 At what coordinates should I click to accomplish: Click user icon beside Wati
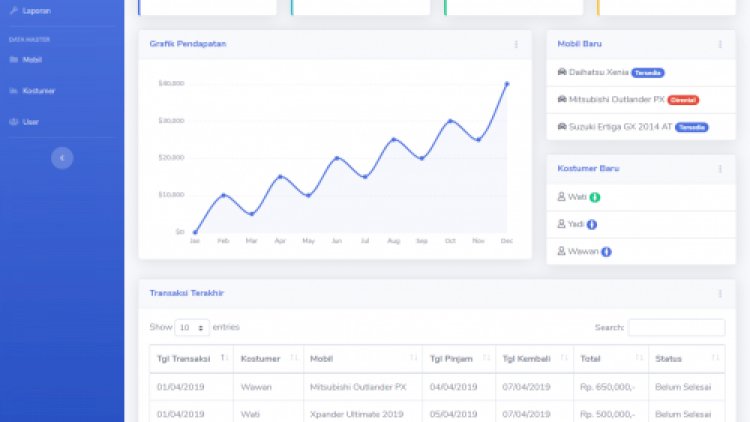pyautogui.click(x=562, y=197)
